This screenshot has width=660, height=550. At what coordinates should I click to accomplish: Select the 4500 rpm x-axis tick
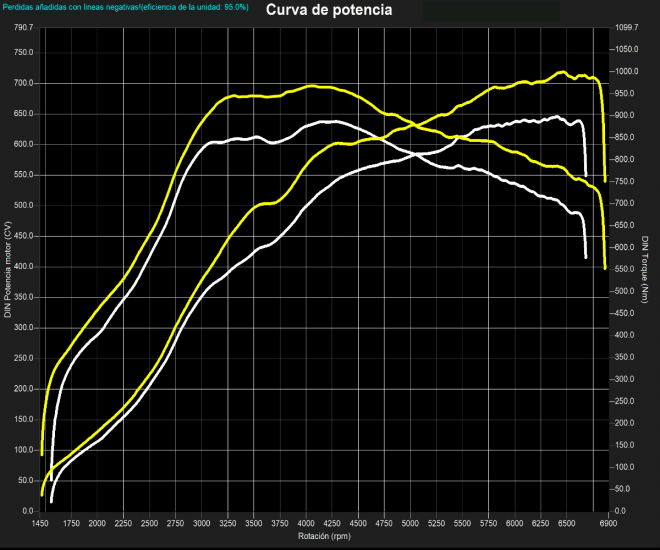pyautogui.click(x=359, y=523)
